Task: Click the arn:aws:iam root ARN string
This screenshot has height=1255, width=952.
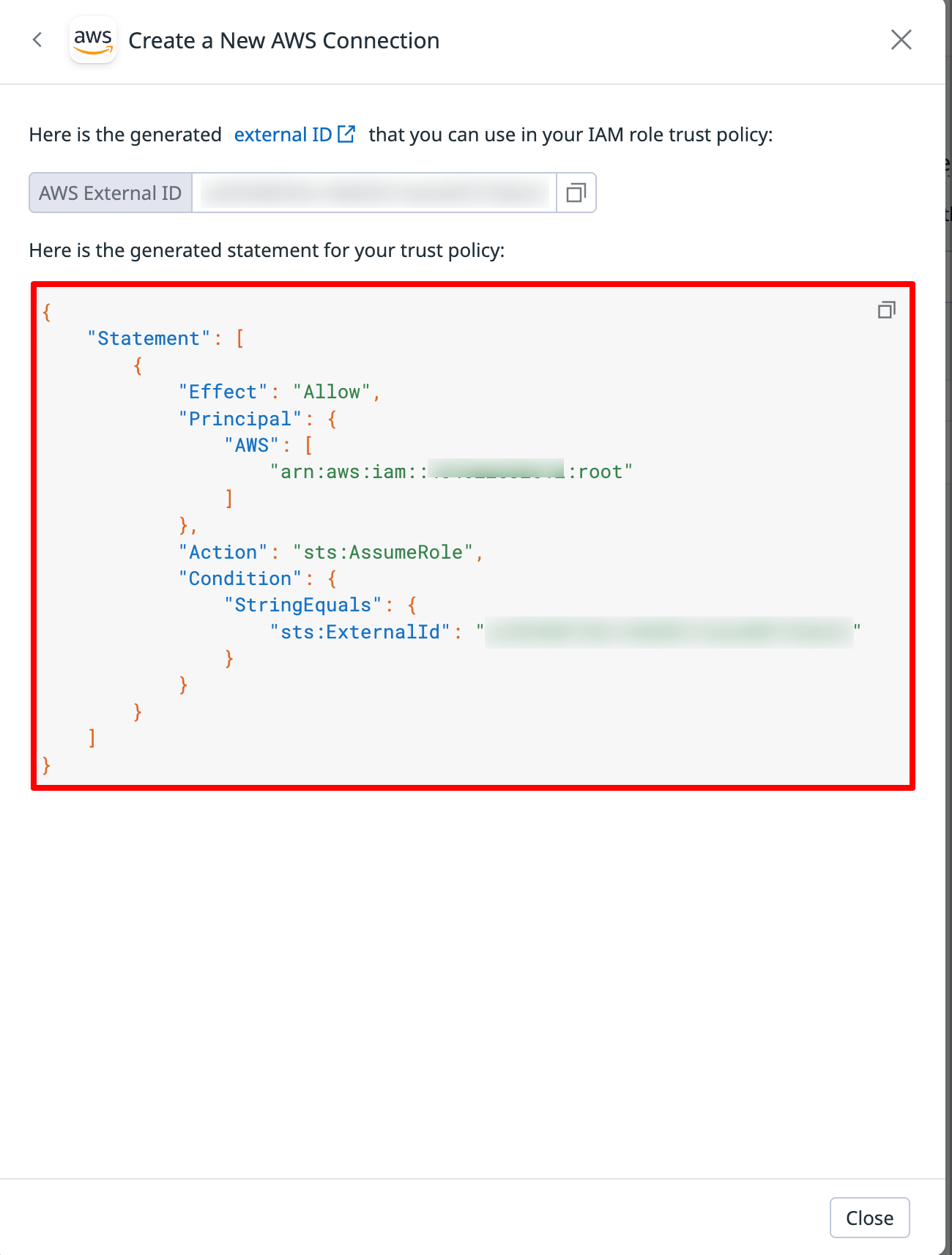Action: 451,472
